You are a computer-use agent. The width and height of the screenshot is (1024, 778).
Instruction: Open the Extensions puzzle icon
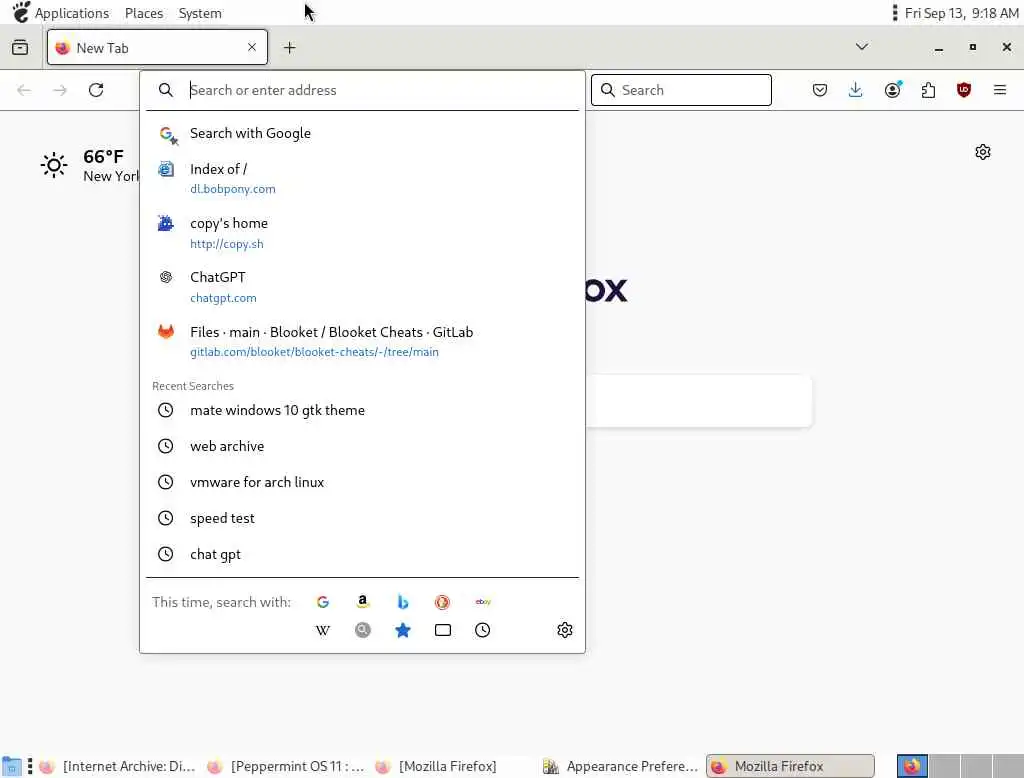tap(928, 90)
